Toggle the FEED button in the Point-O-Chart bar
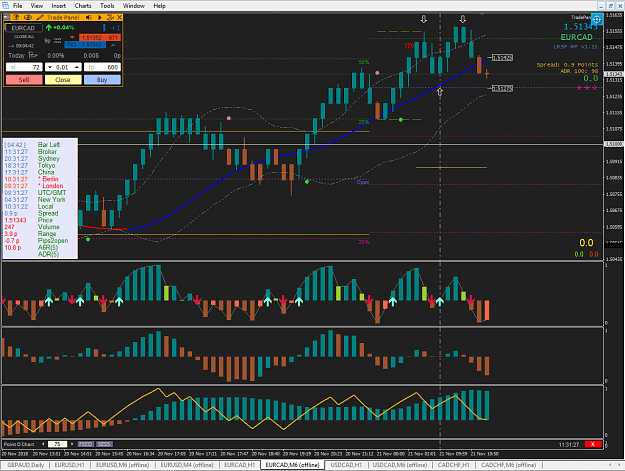Screen dimensions: 625x471 (86, 444)
